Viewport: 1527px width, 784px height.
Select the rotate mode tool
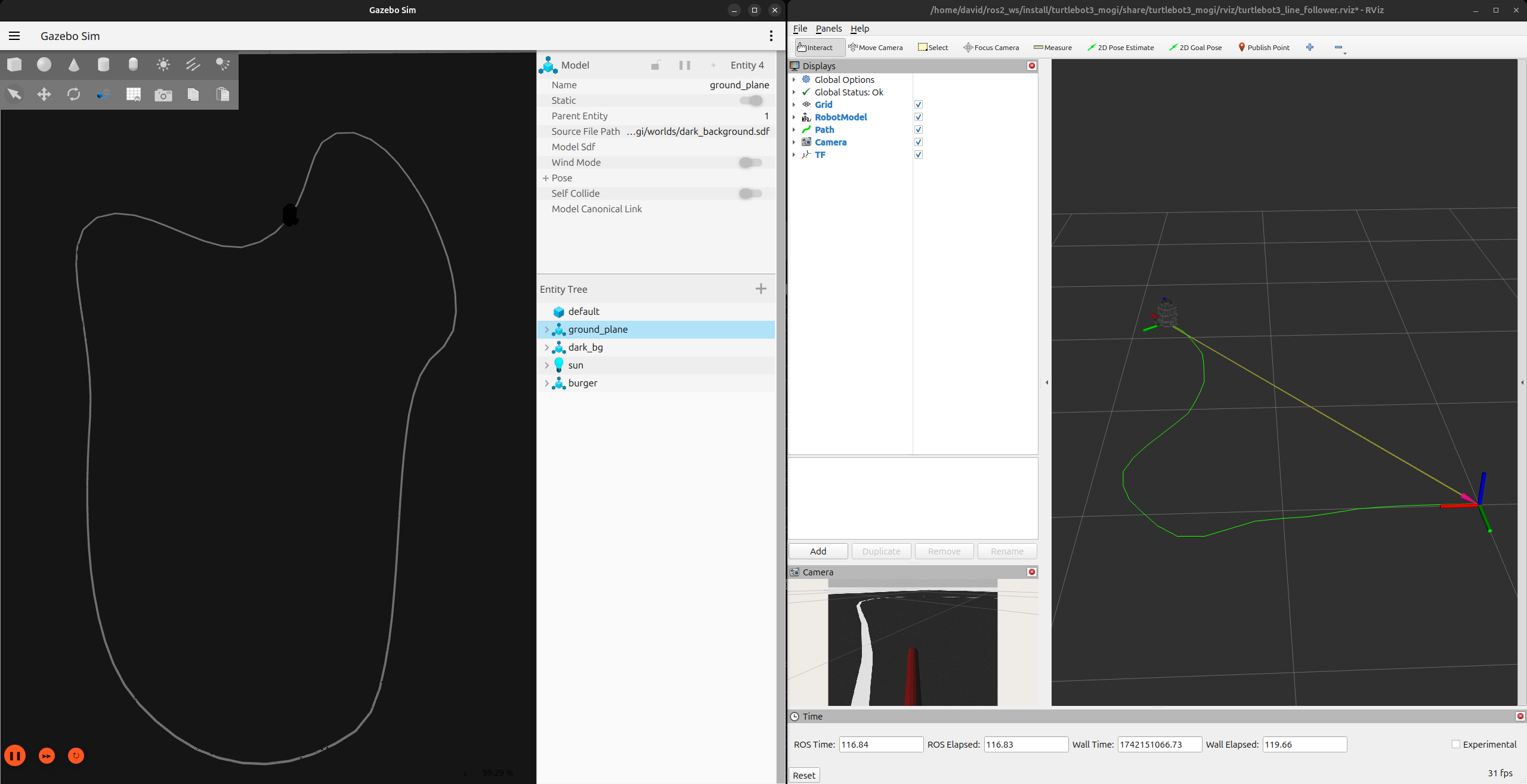coord(74,94)
